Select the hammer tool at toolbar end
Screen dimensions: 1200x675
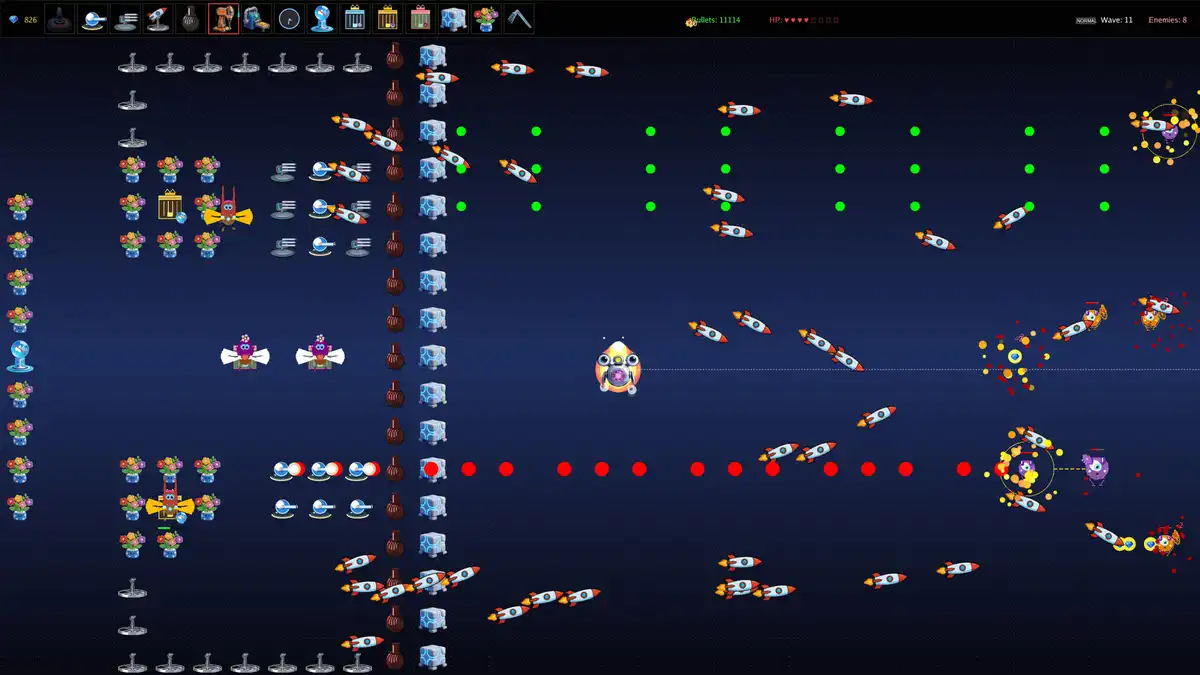518,18
